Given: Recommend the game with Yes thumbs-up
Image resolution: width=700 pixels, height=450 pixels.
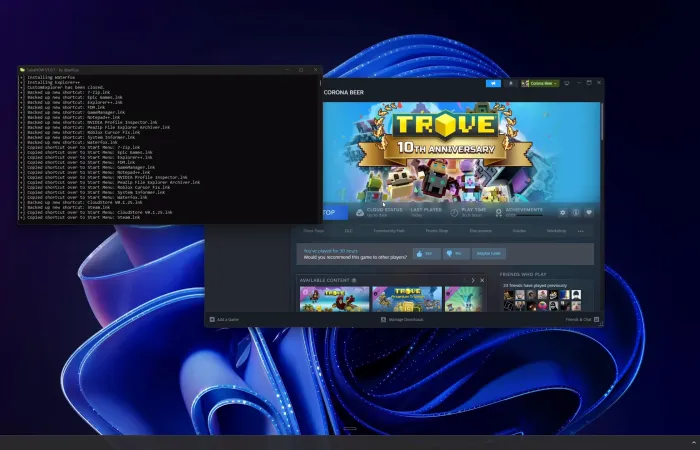Looking at the screenshot, I should tap(426, 254).
